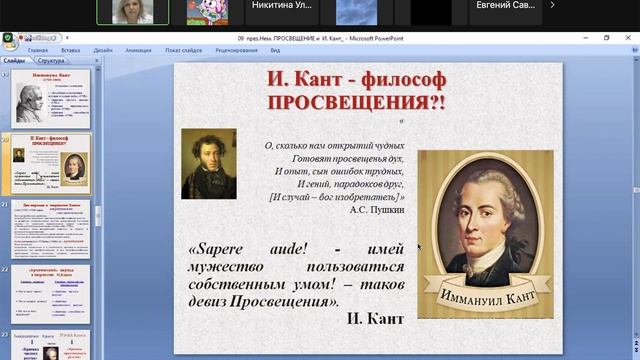Switch to the Дизайн ribbon tab
640x360 pixels.
click(x=103, y=50)
